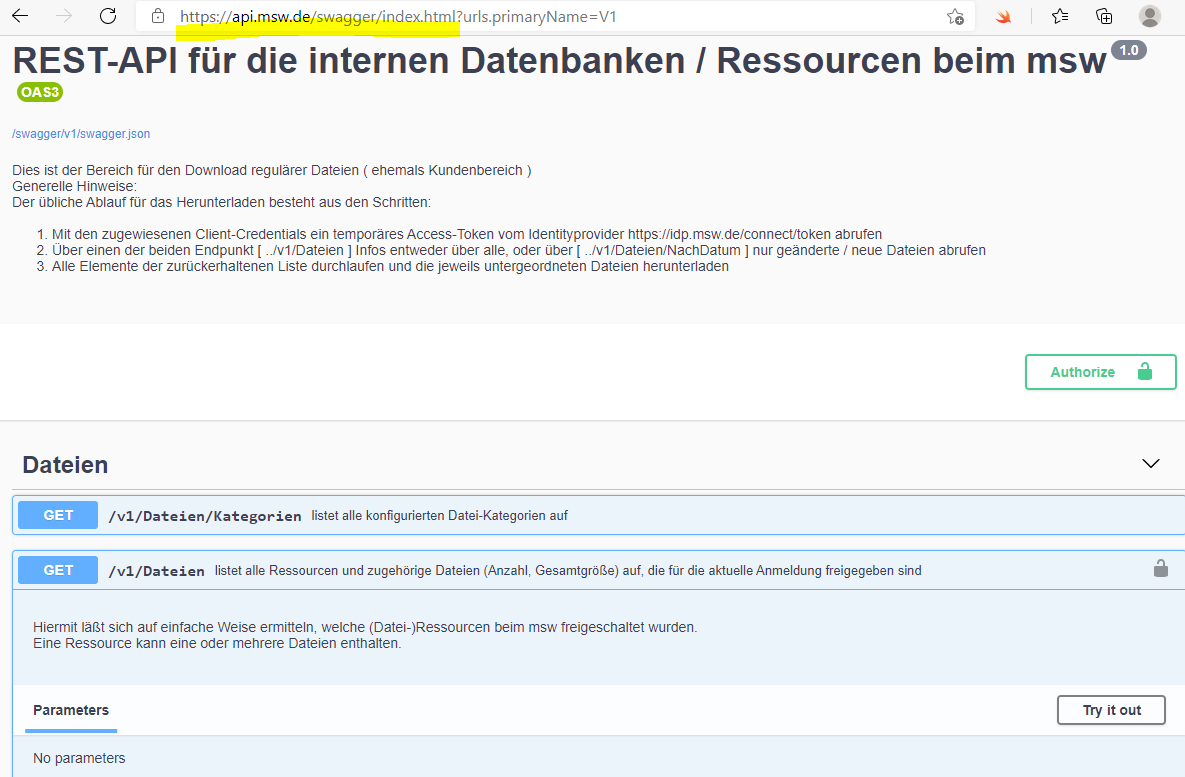Reload the page with the refresh icon
Viewport: 1185px width, 777px height.
(x=108, y=16)
